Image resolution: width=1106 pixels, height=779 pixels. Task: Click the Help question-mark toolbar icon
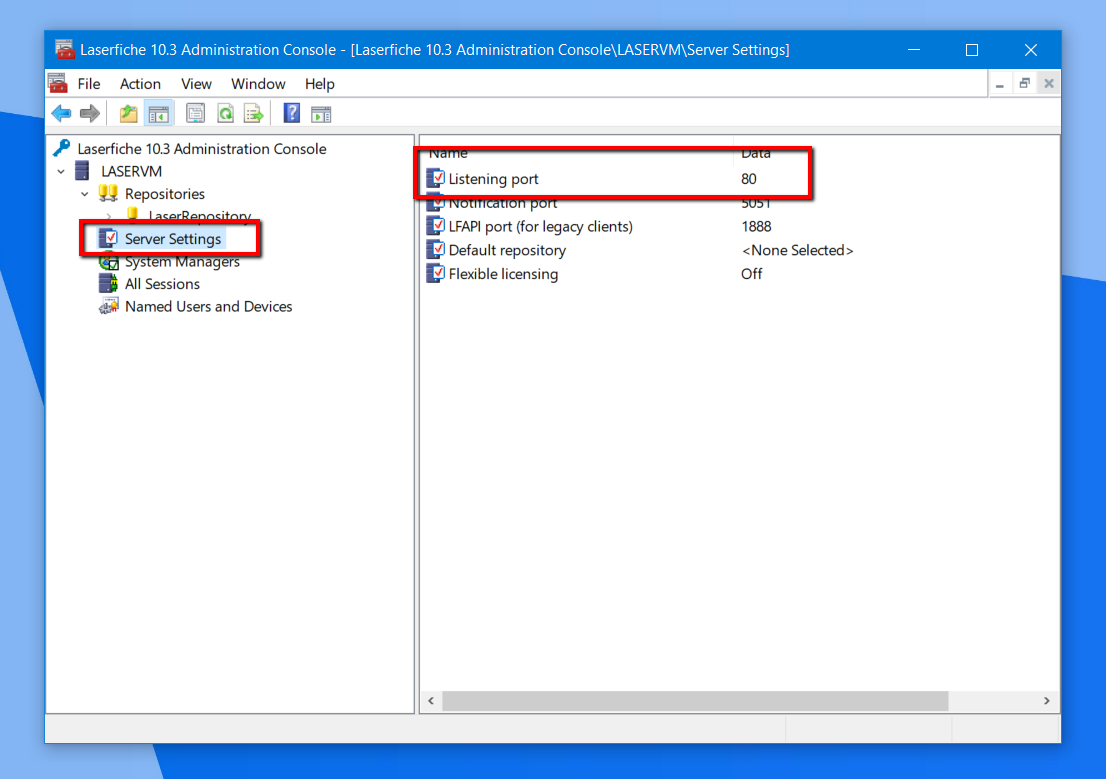point(292,113)
